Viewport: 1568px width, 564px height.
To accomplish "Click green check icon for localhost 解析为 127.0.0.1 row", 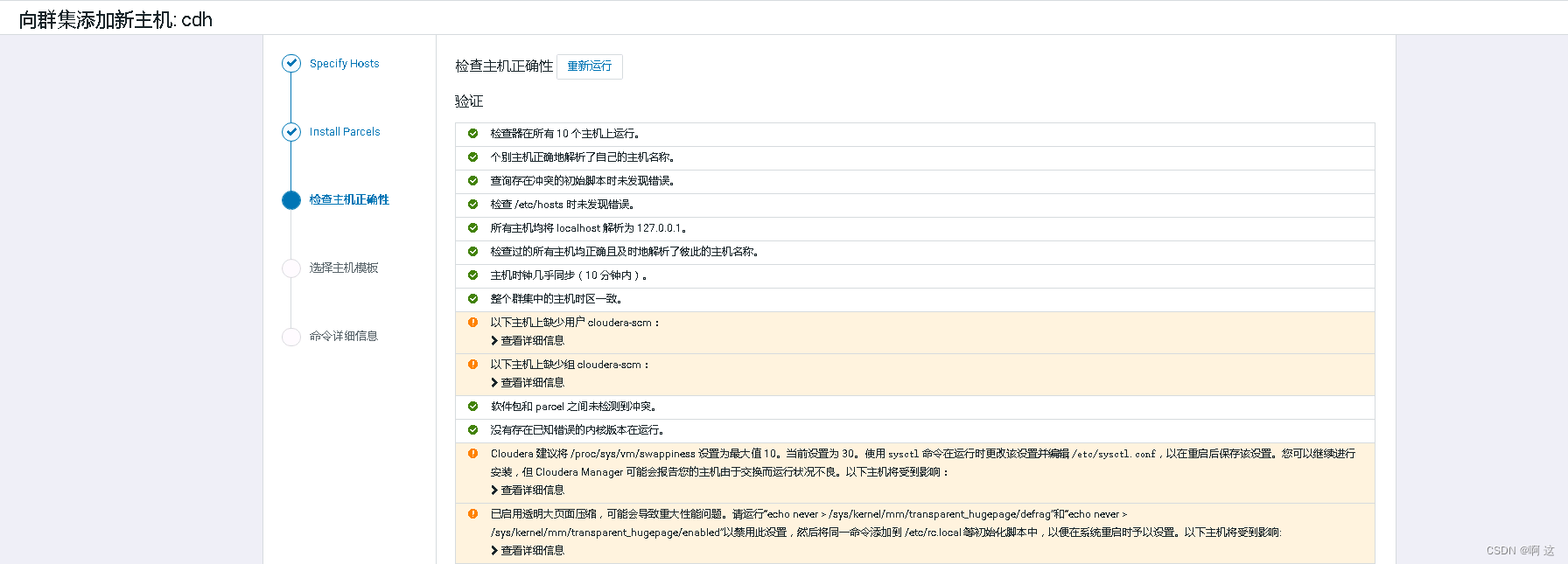I will tap(472, 228).
